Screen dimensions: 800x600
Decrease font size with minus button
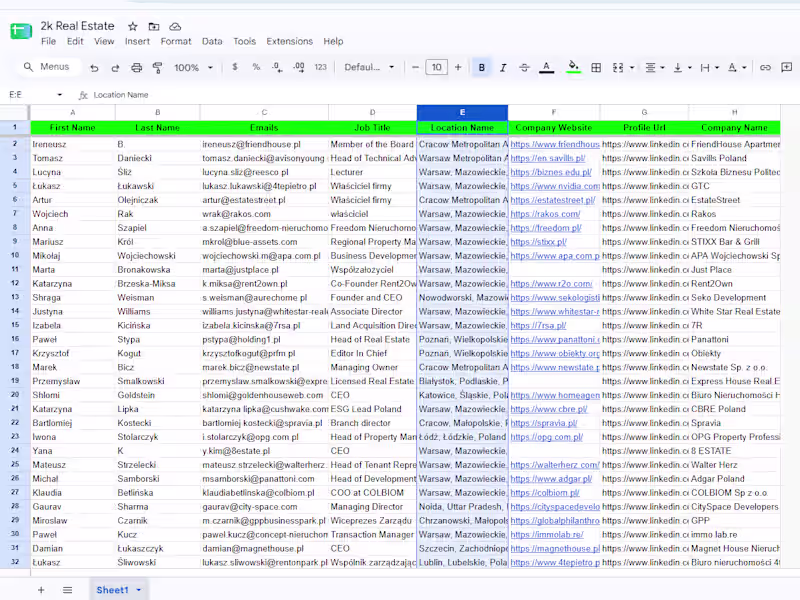click(415, 67)
